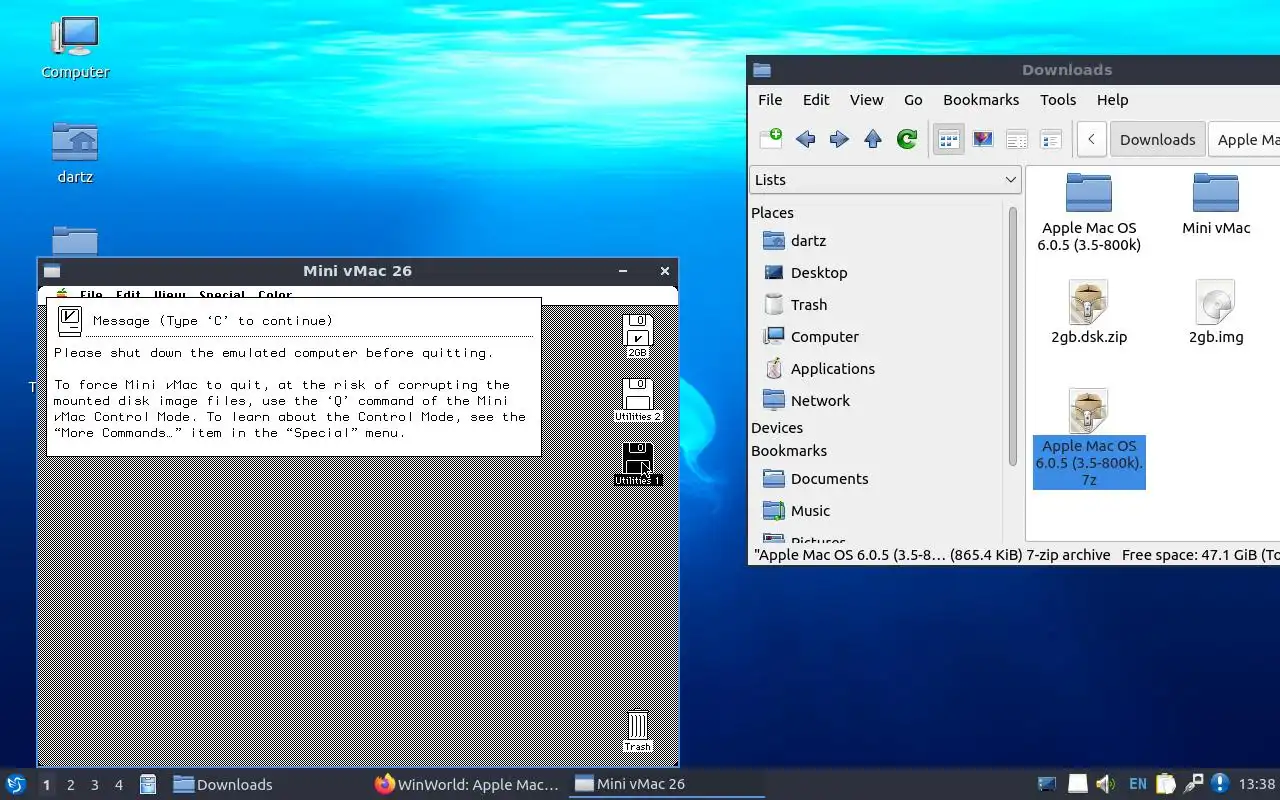1280x800 pixels.
Task: Click the panel icon beside workspace 4
Action: tap(148, 784)
